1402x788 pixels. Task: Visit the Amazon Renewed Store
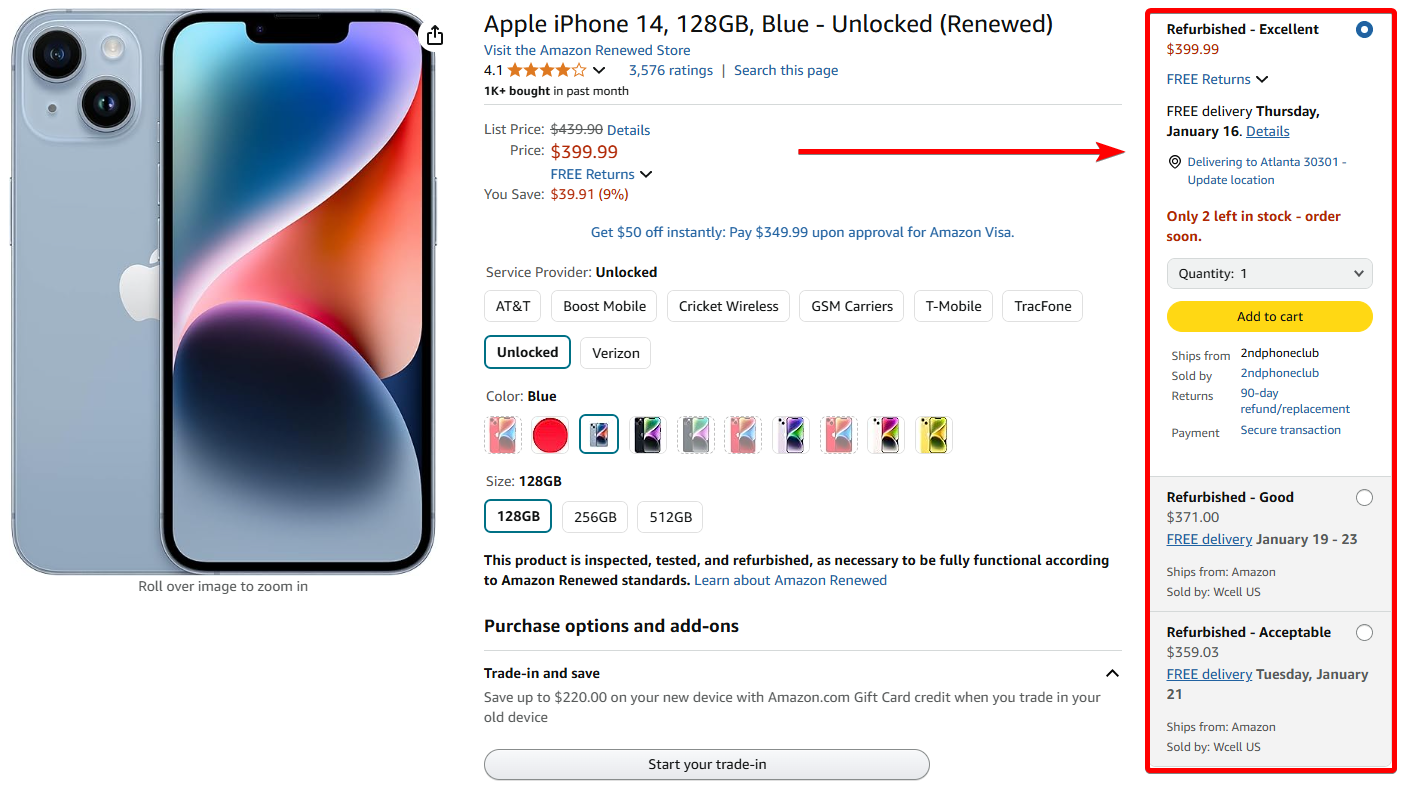[x=587, y=50]
